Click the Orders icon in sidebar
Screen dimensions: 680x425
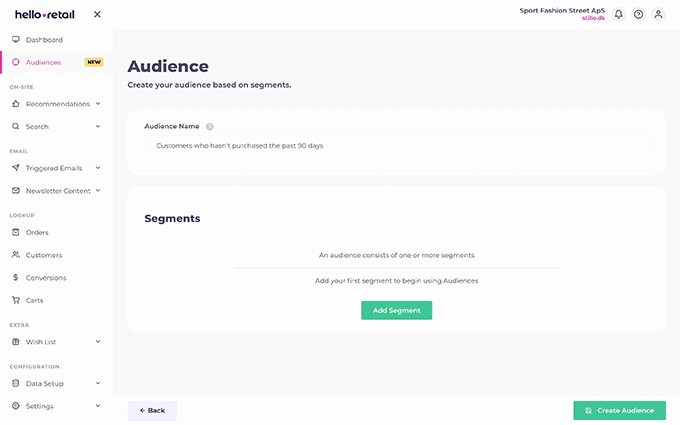(x=16, y=232)
